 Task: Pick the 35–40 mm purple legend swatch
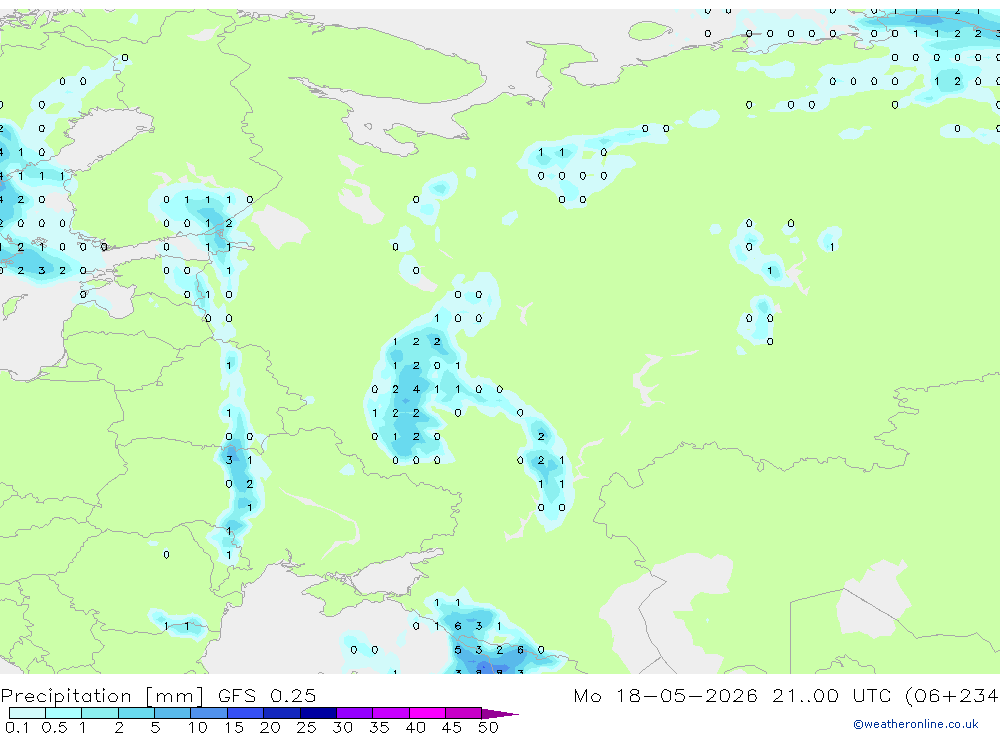click(x=391, y=713)
